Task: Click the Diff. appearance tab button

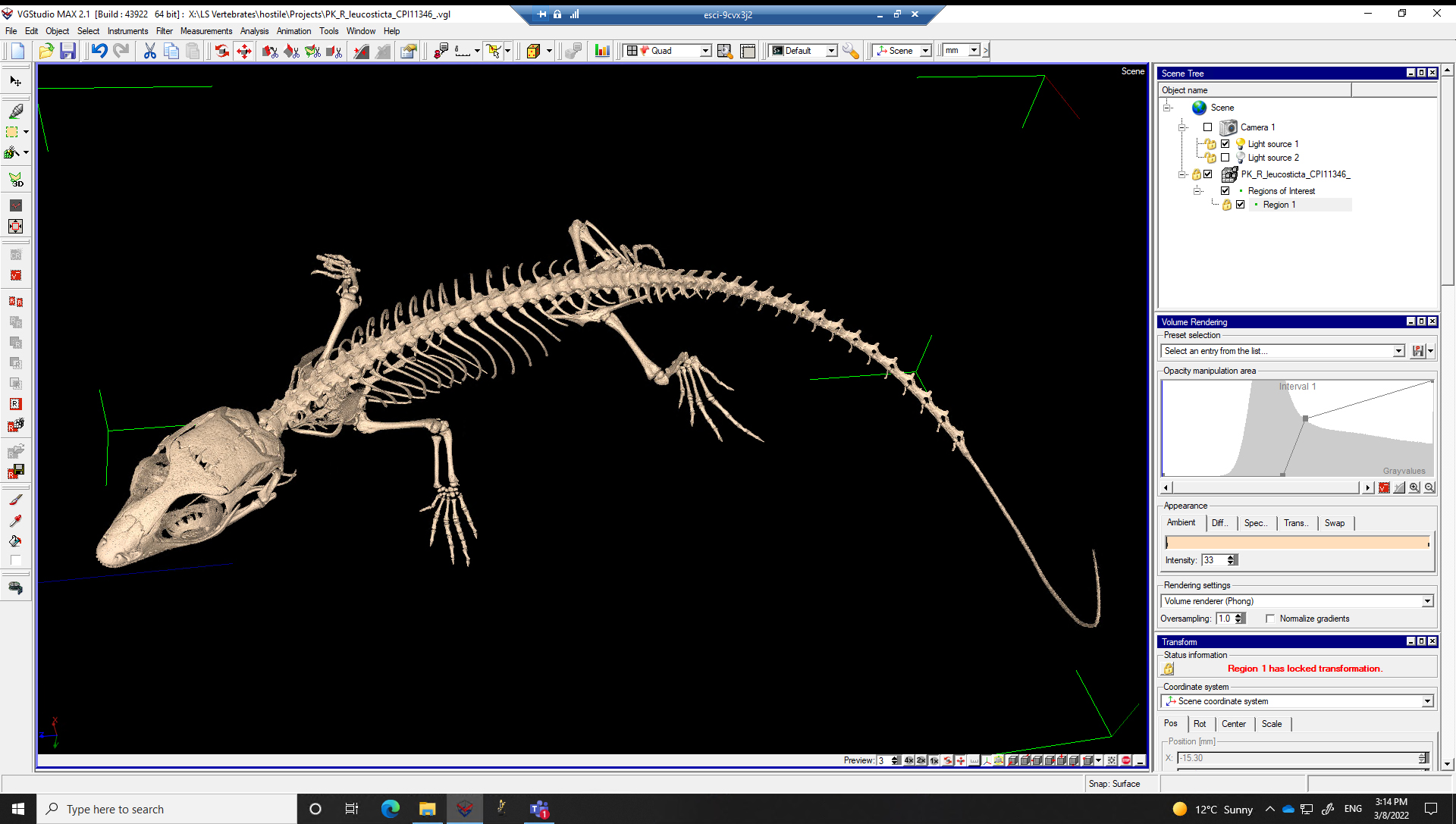Action: [x=1219, y=523]
